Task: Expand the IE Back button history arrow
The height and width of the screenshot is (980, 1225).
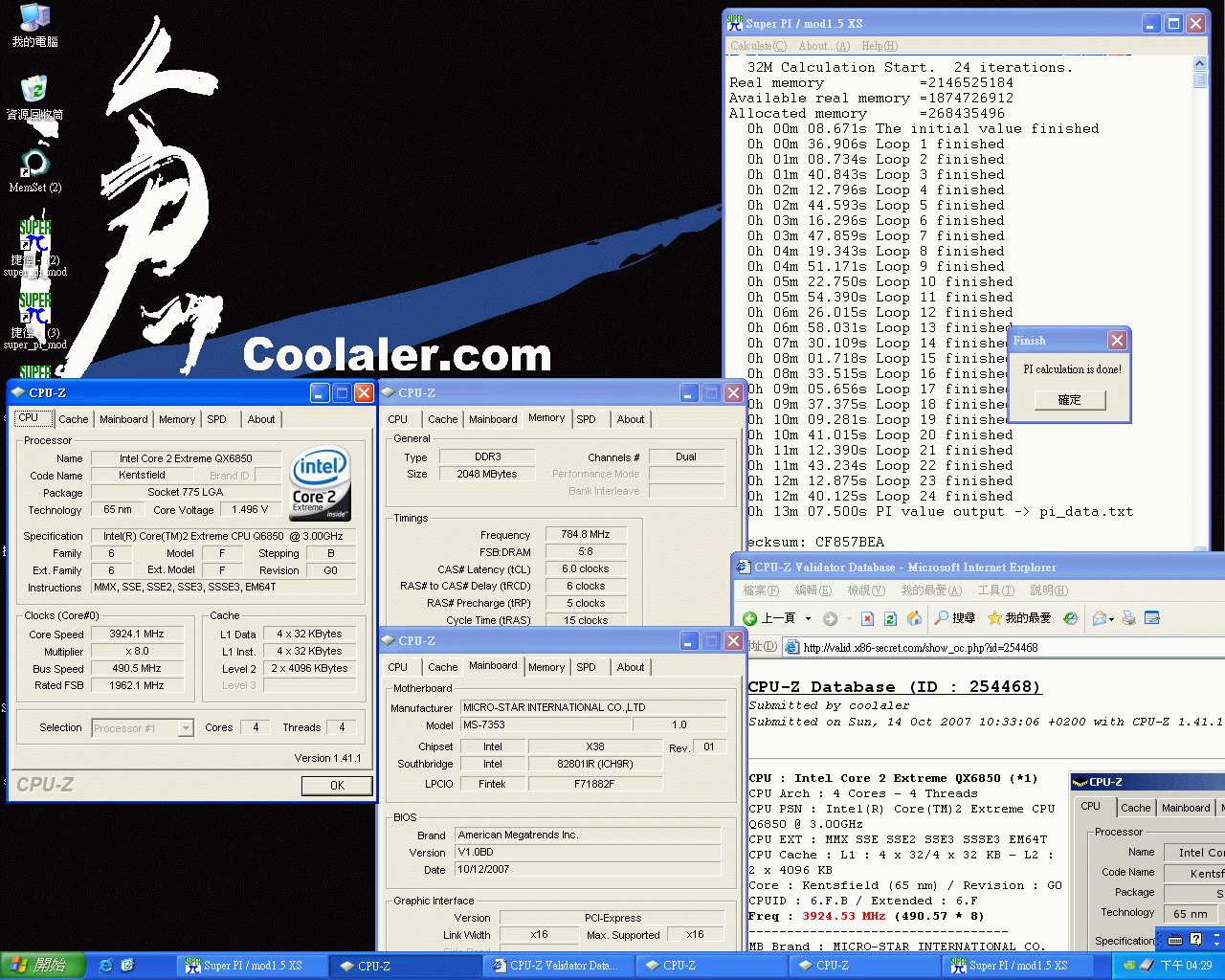Action: (808, 618)
